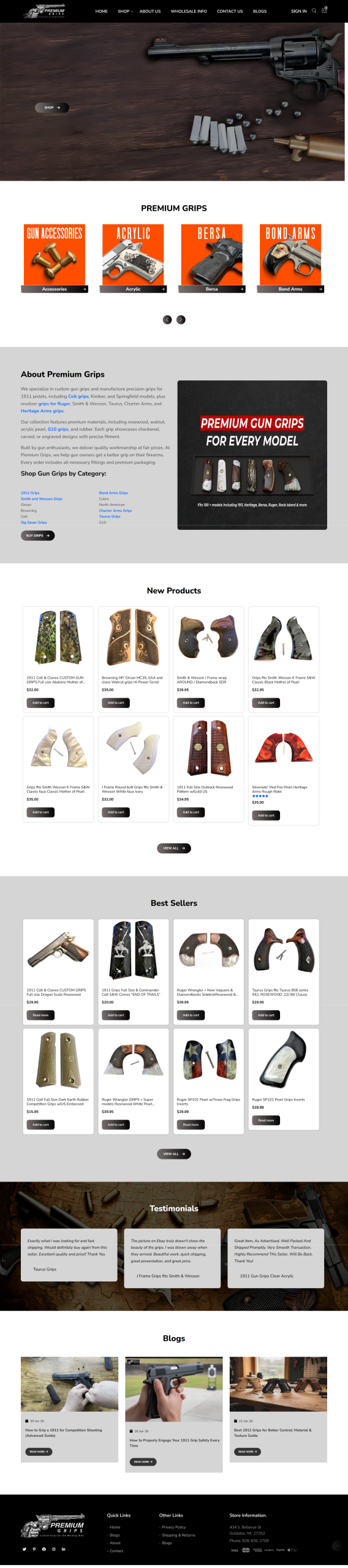Open the Wholesale Info menu item
Image resolution: width=348 pixels, height=1568 pixels.
pos(189,11)
